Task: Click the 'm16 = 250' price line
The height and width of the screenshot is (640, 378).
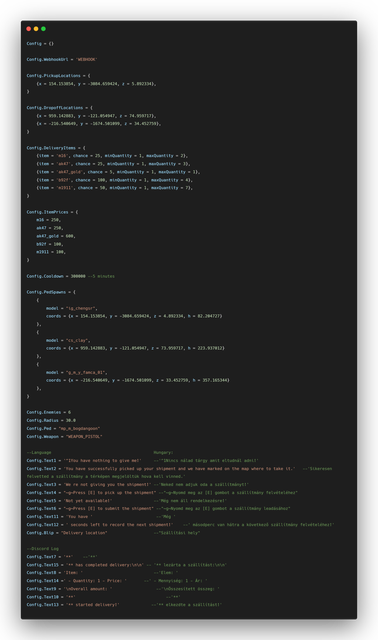Action: (x=48, y=220)
